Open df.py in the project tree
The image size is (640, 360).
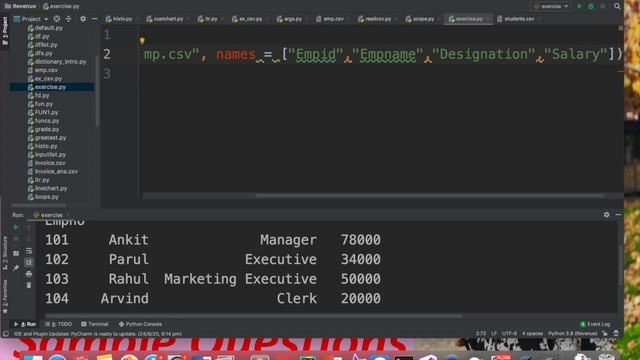42,36
